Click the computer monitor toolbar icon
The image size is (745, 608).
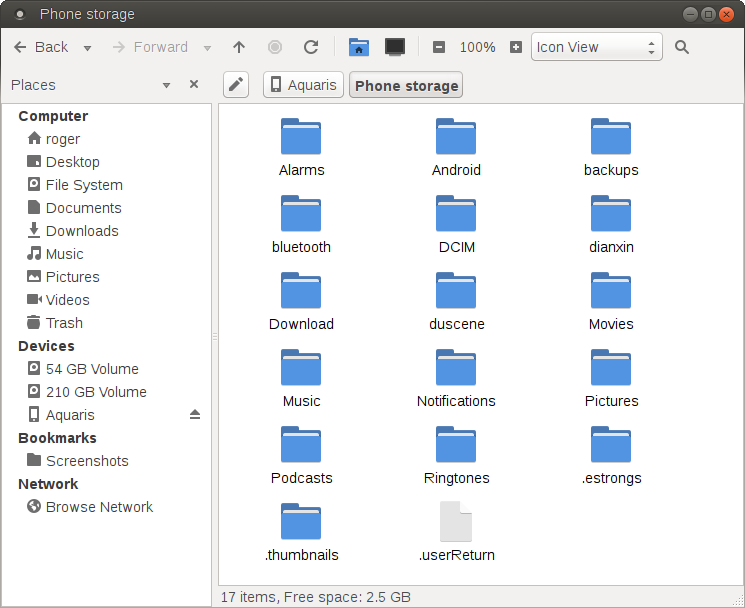click(x=395, y=47)
